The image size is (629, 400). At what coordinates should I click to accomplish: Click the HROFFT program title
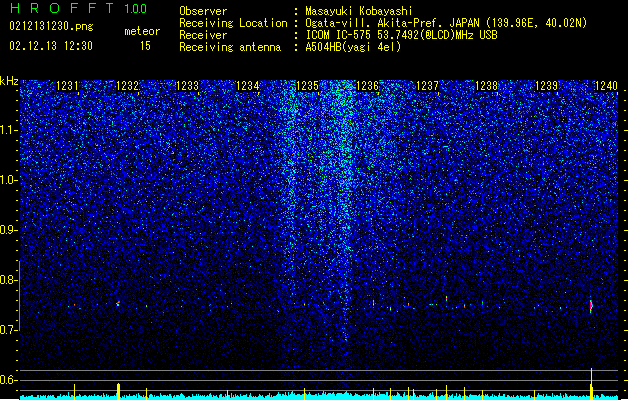[62, 8]
